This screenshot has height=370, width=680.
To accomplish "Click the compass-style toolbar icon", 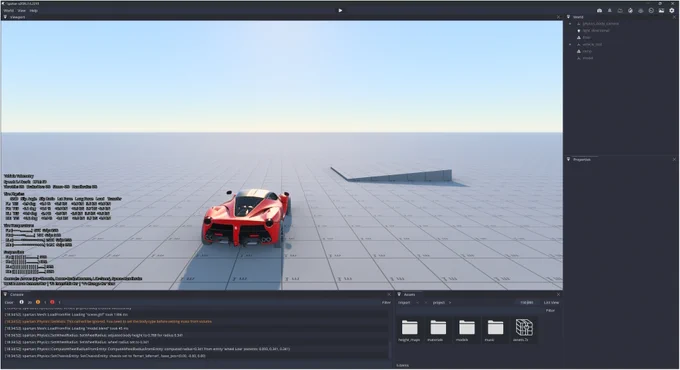I will 630,10.
